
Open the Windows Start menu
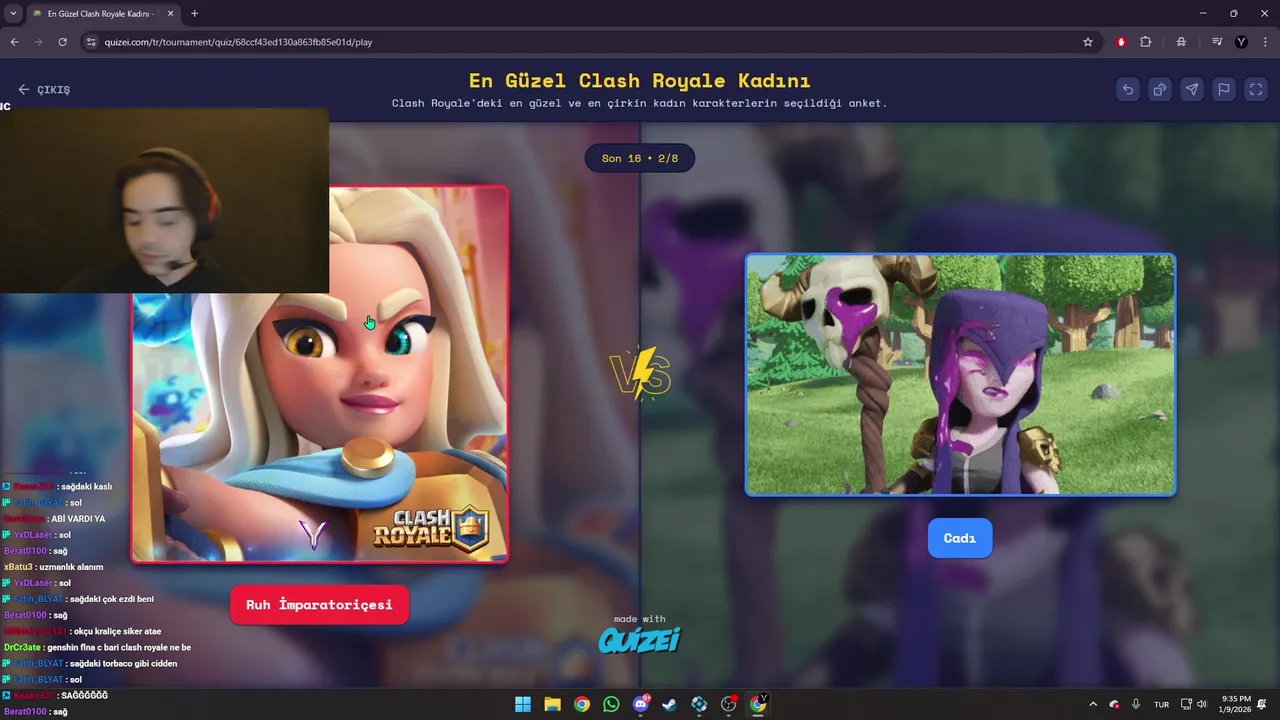pos(523,704)
